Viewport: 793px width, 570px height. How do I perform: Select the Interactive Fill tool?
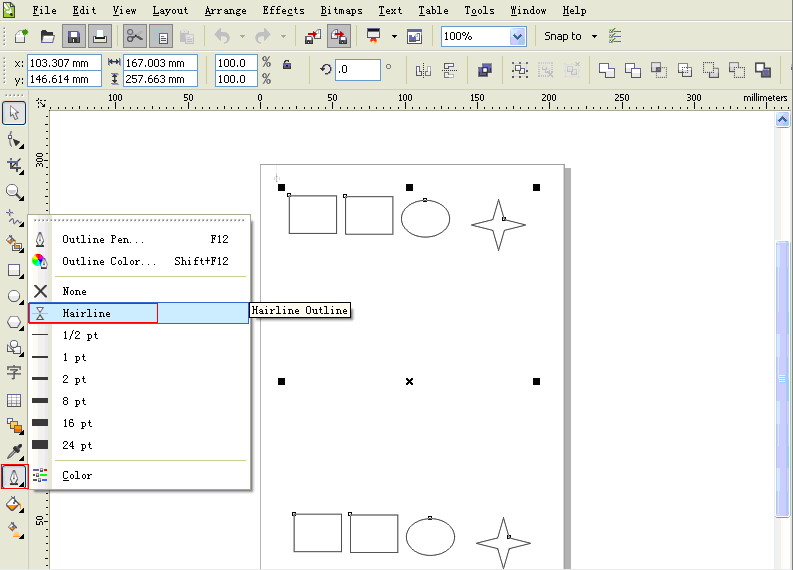[x=14, y=530]
